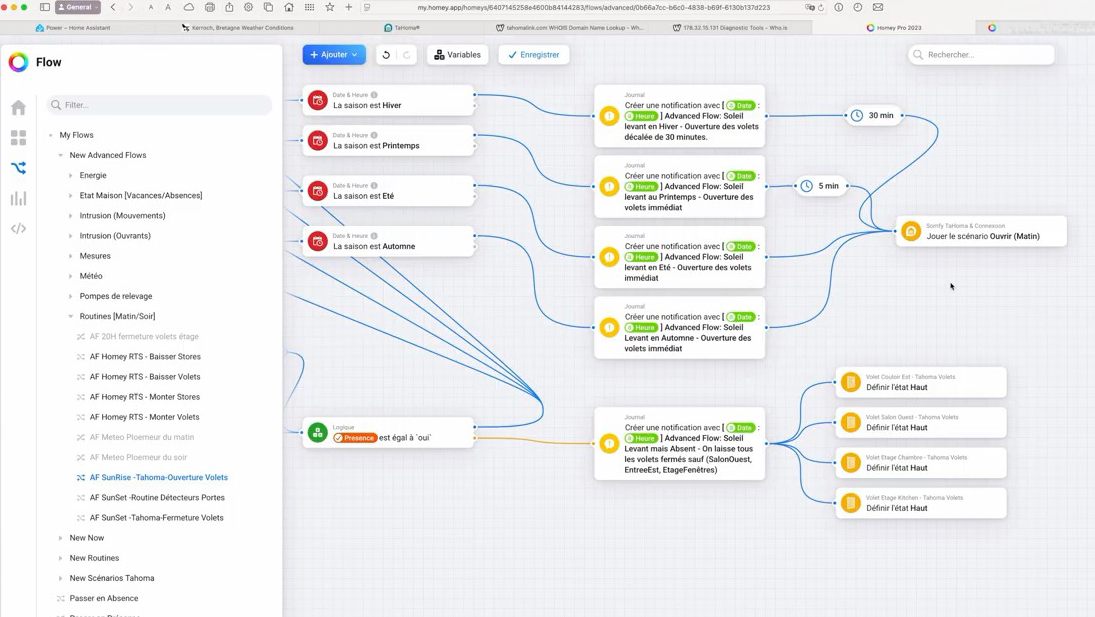Image resolution: width=1095 pixels, height=617 pixels.
Task: Open the Passer en Absence flow
Action: tap(104, 598)
